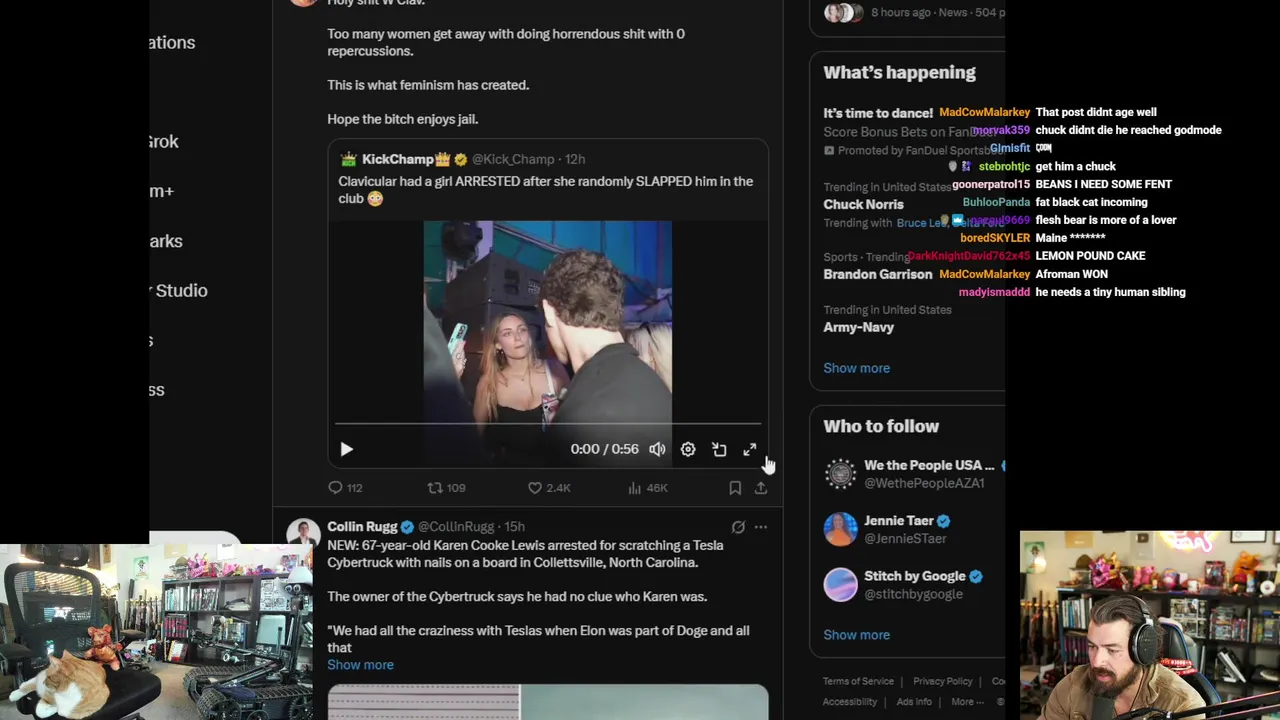Click goonerpatrol15 chat username

click(x=991, y=184)
